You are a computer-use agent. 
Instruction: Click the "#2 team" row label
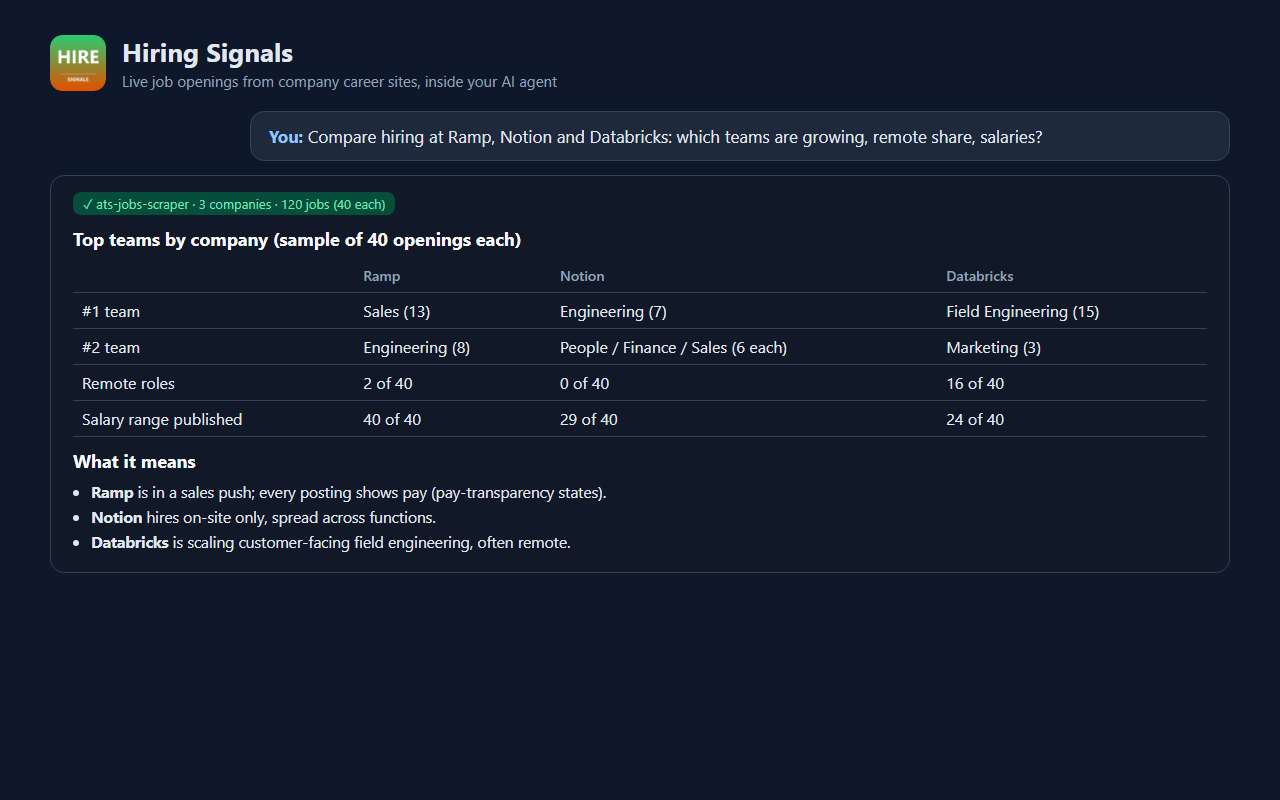pyautogui.click(x=111, y=348)
